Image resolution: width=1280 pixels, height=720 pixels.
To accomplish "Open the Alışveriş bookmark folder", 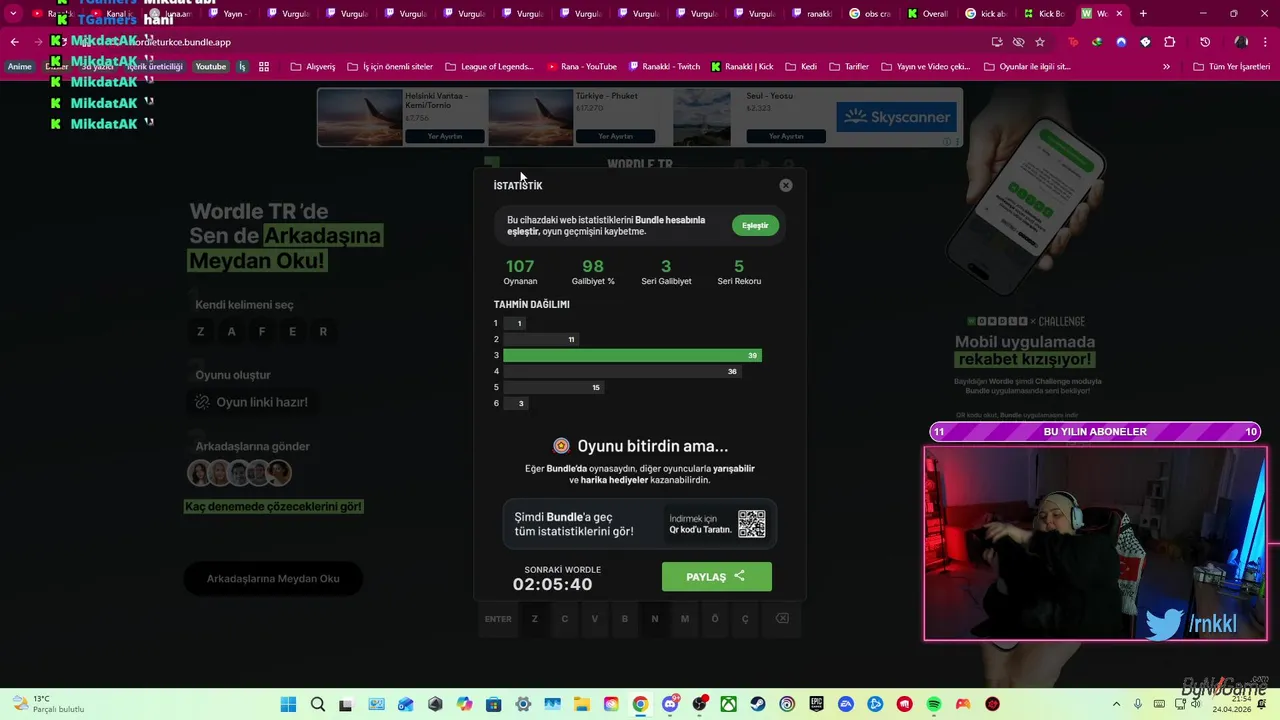I will click(x=313, y=67).
